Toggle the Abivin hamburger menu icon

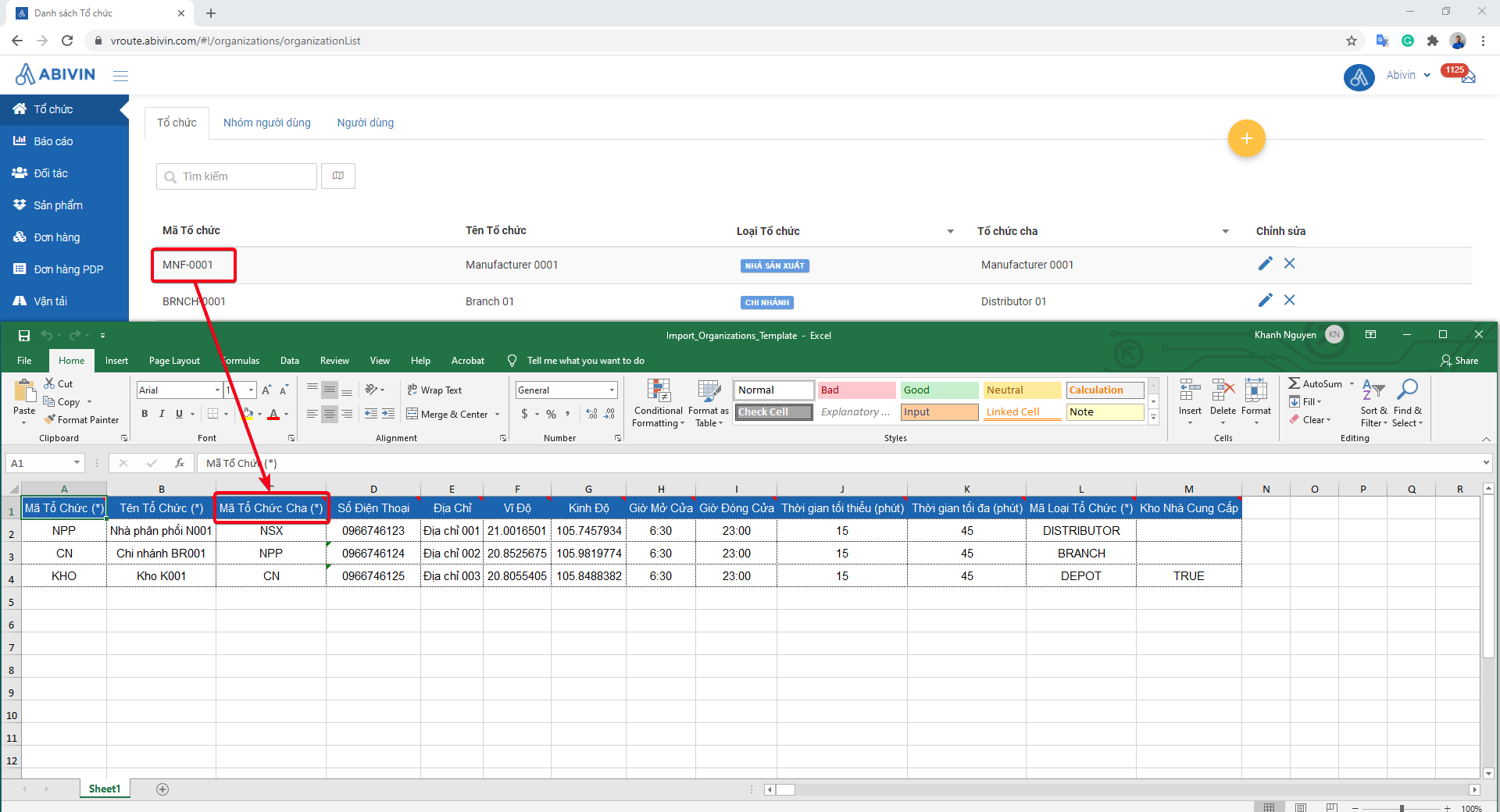(120, 76)
